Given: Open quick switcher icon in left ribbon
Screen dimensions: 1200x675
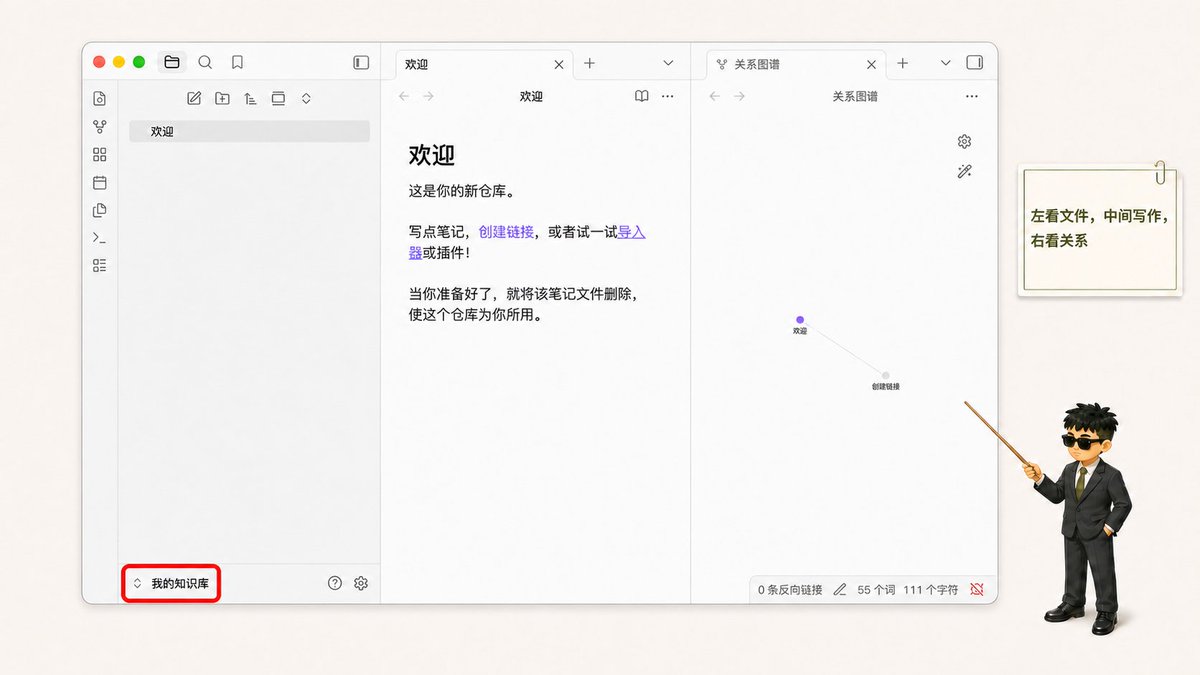Looking at the screenshot, I should point(99,98).
